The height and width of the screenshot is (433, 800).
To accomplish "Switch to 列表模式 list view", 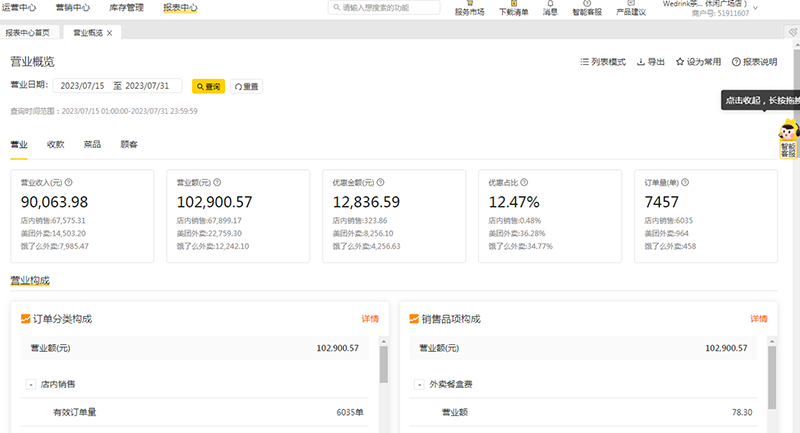I will (x=603, y=62).
